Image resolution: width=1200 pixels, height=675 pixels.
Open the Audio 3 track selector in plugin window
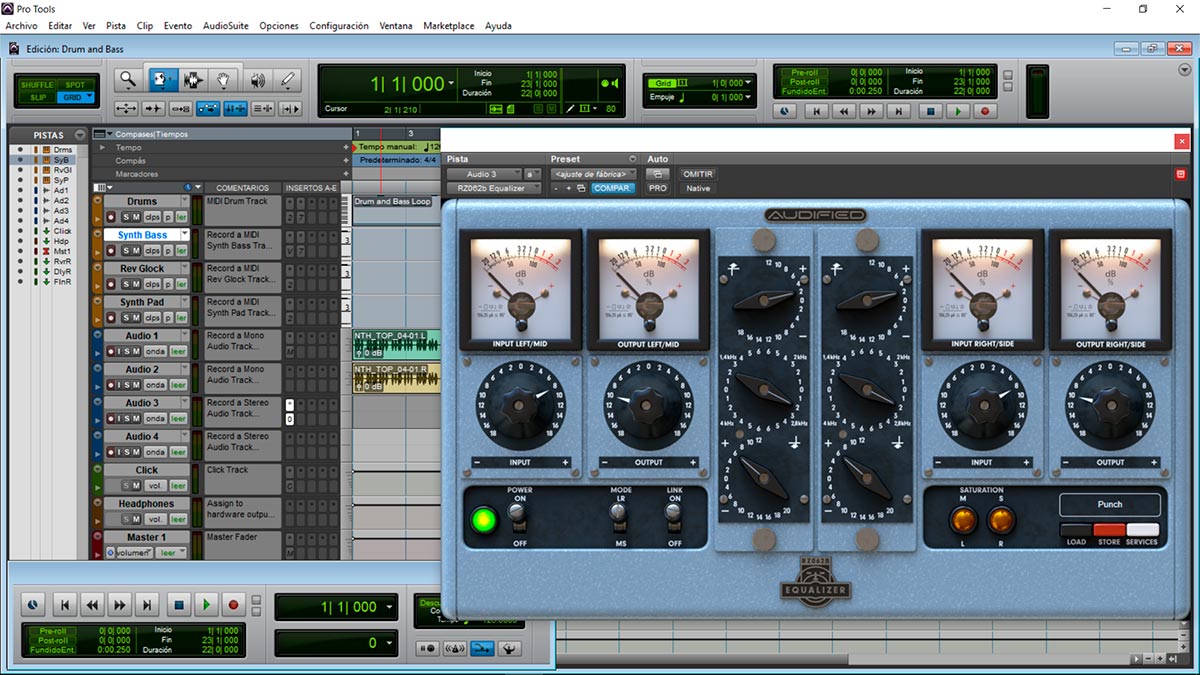(485, 174)
